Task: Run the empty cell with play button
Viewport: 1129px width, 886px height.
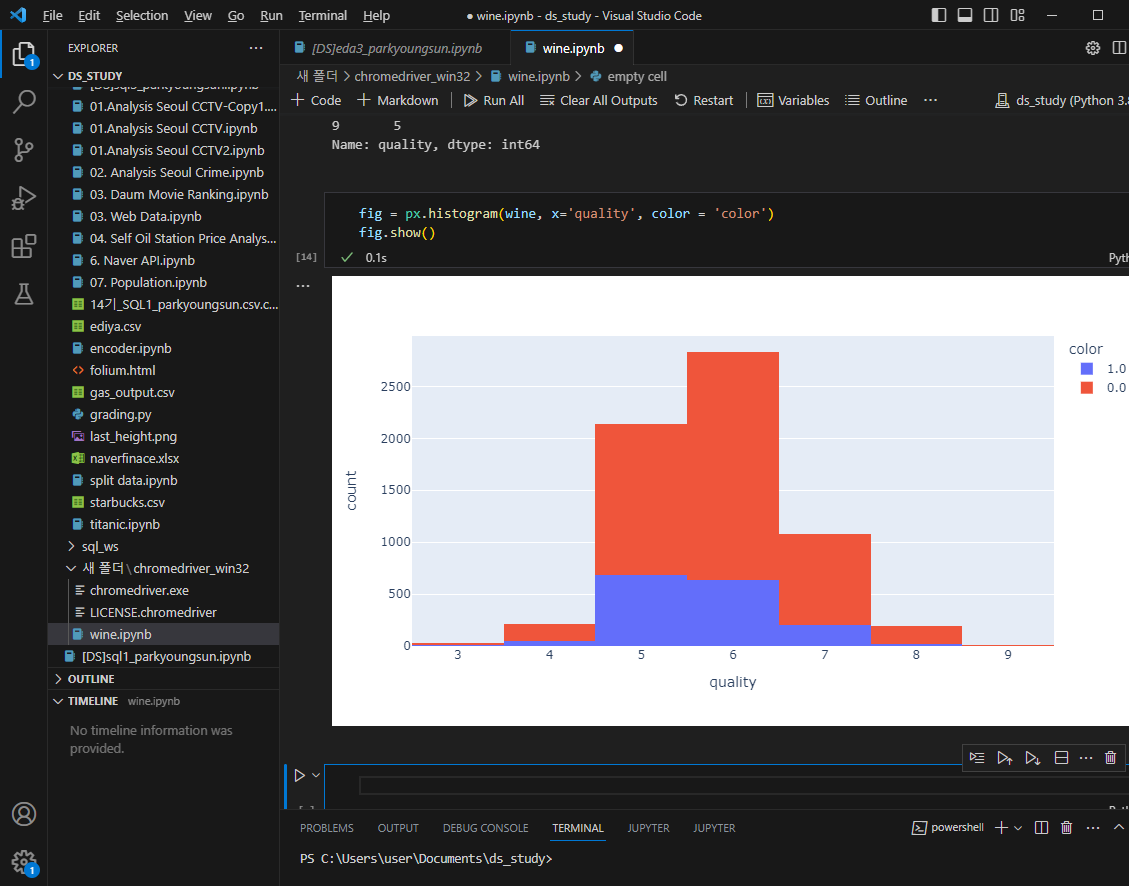Action: pos(299,775)
